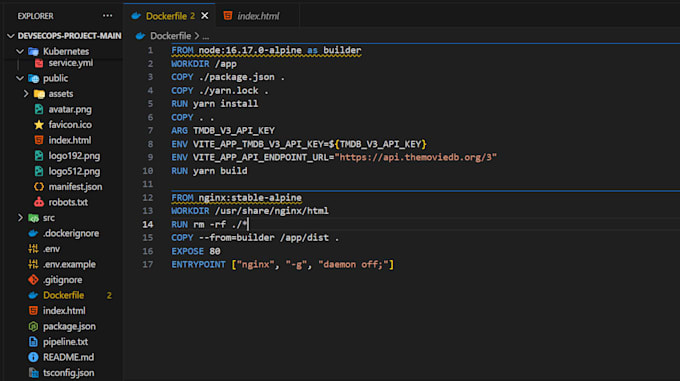Open avatar.png from the file tree
This screenshot has width=680, height=381.
click(70, 110)
